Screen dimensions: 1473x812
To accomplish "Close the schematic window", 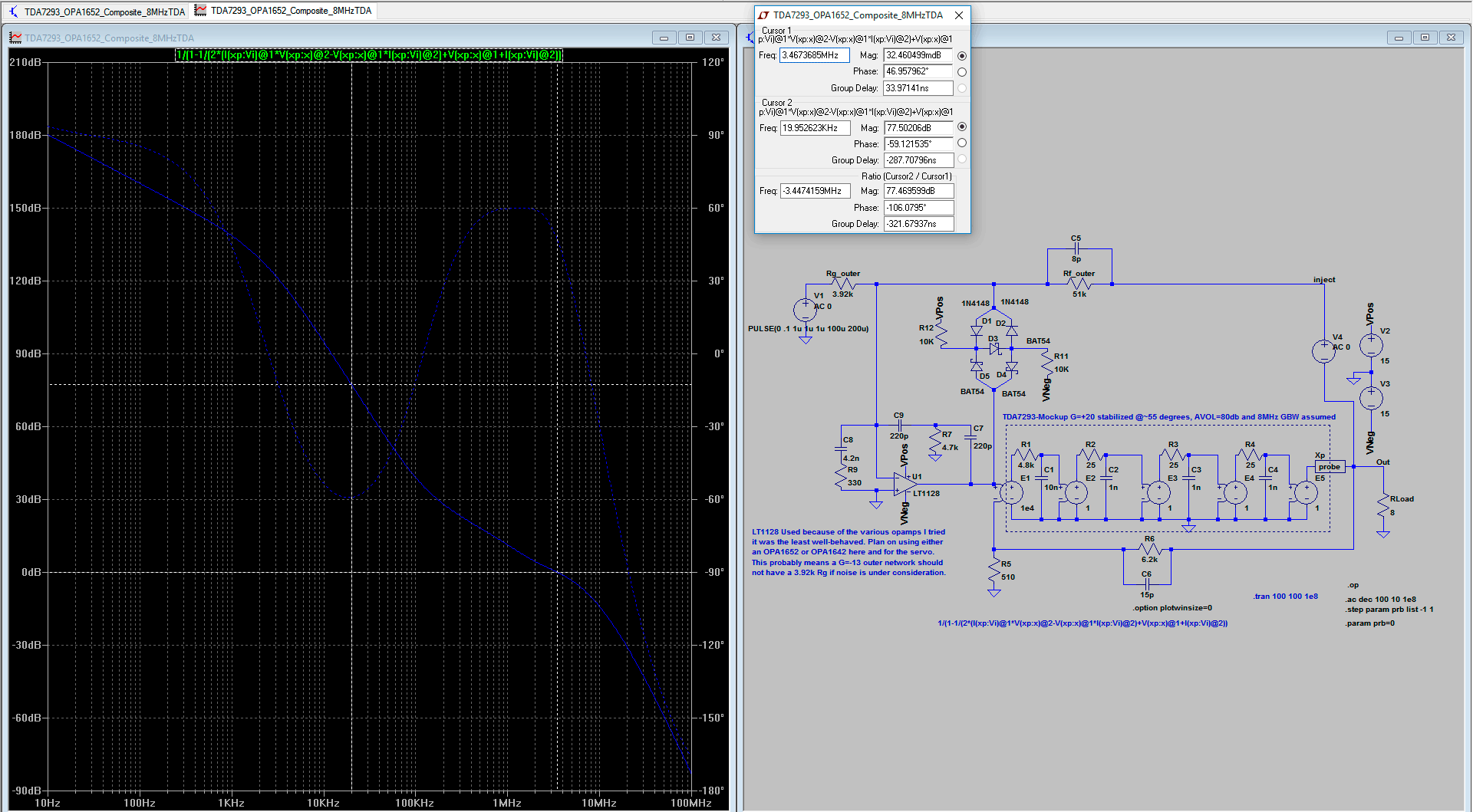I will pos(1451,38).
